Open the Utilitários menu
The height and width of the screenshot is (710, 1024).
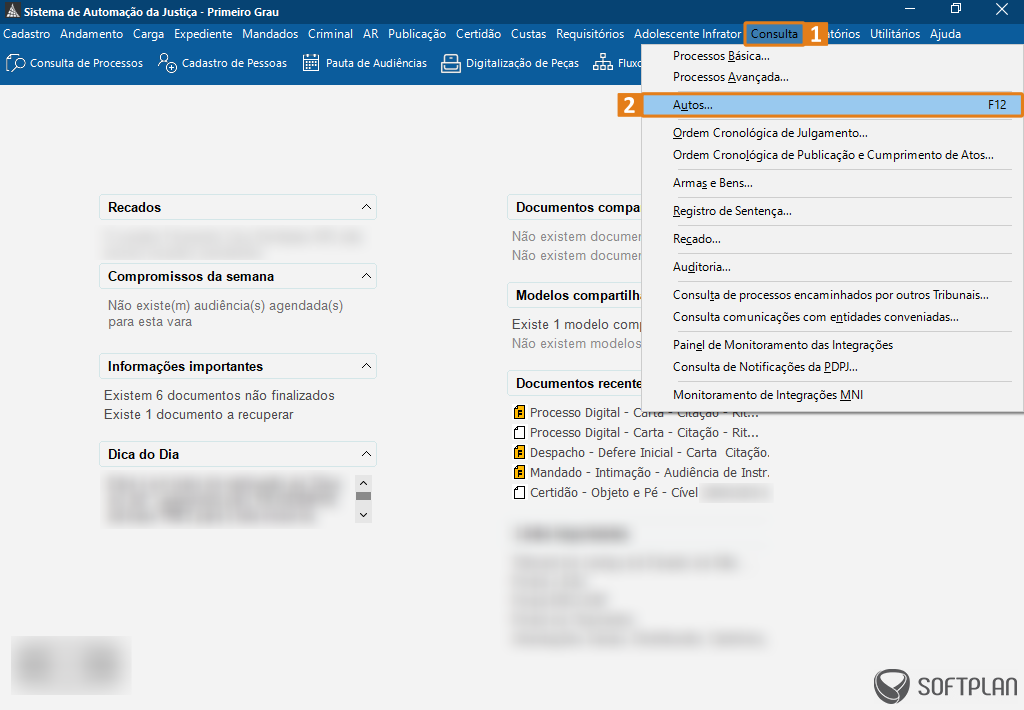click(x=895, y=34)
